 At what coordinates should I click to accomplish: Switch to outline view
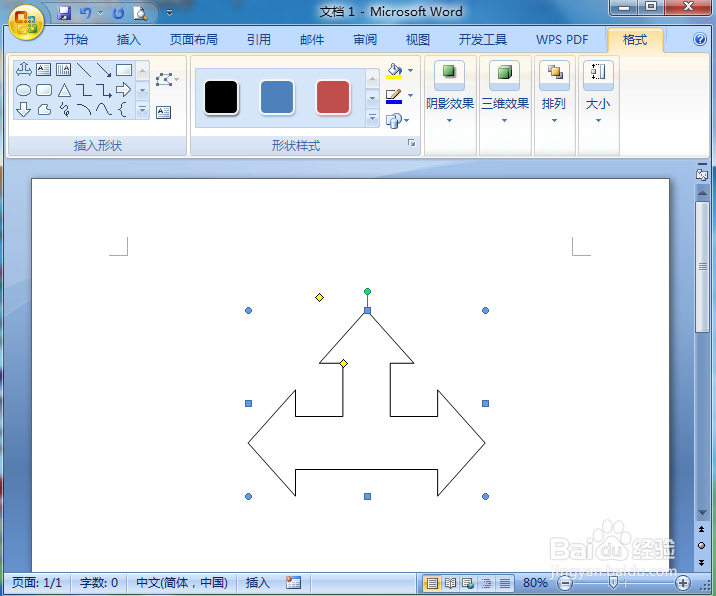486,583
